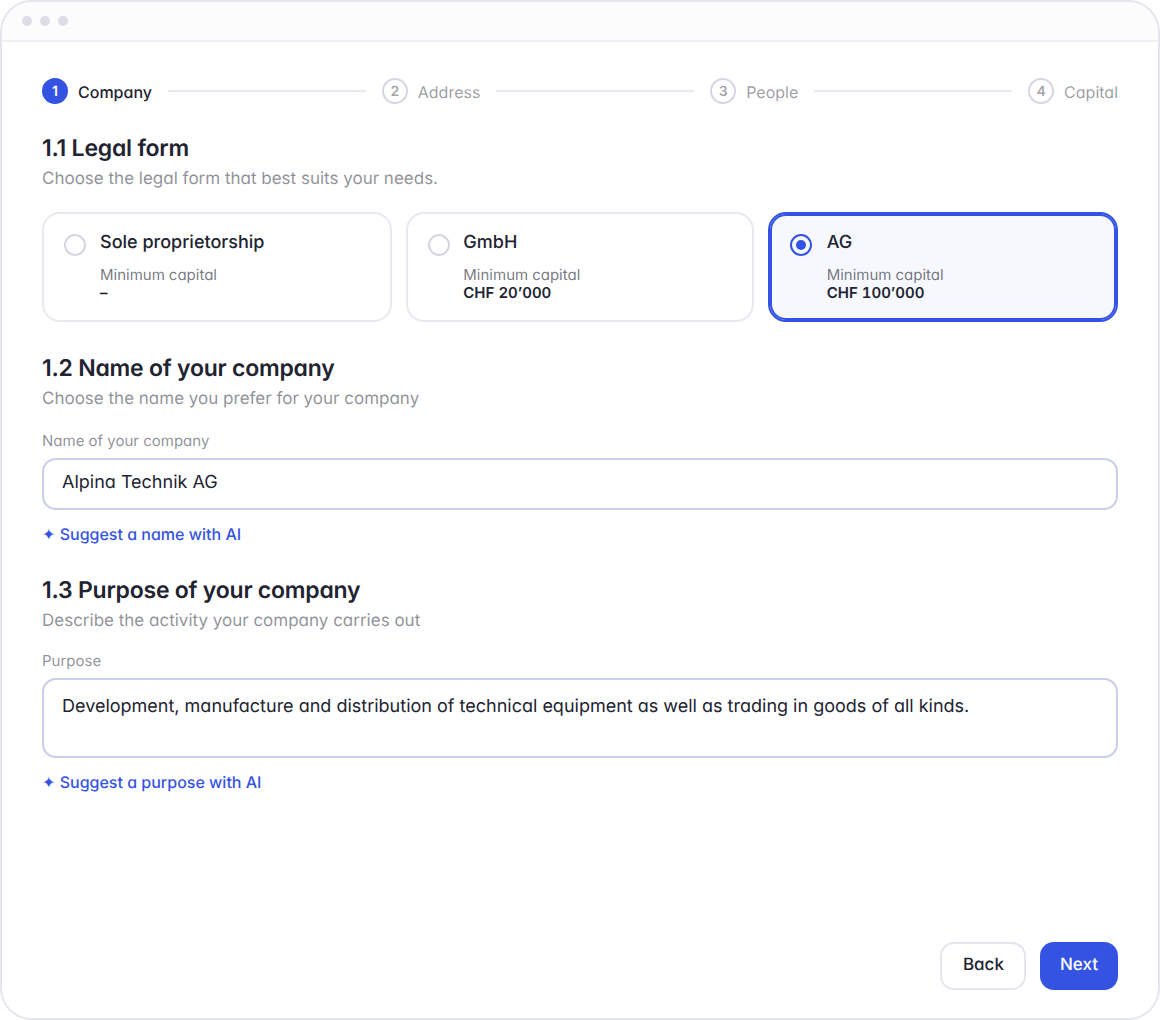Click the 1.1 Legal form heading

point(115,148)
